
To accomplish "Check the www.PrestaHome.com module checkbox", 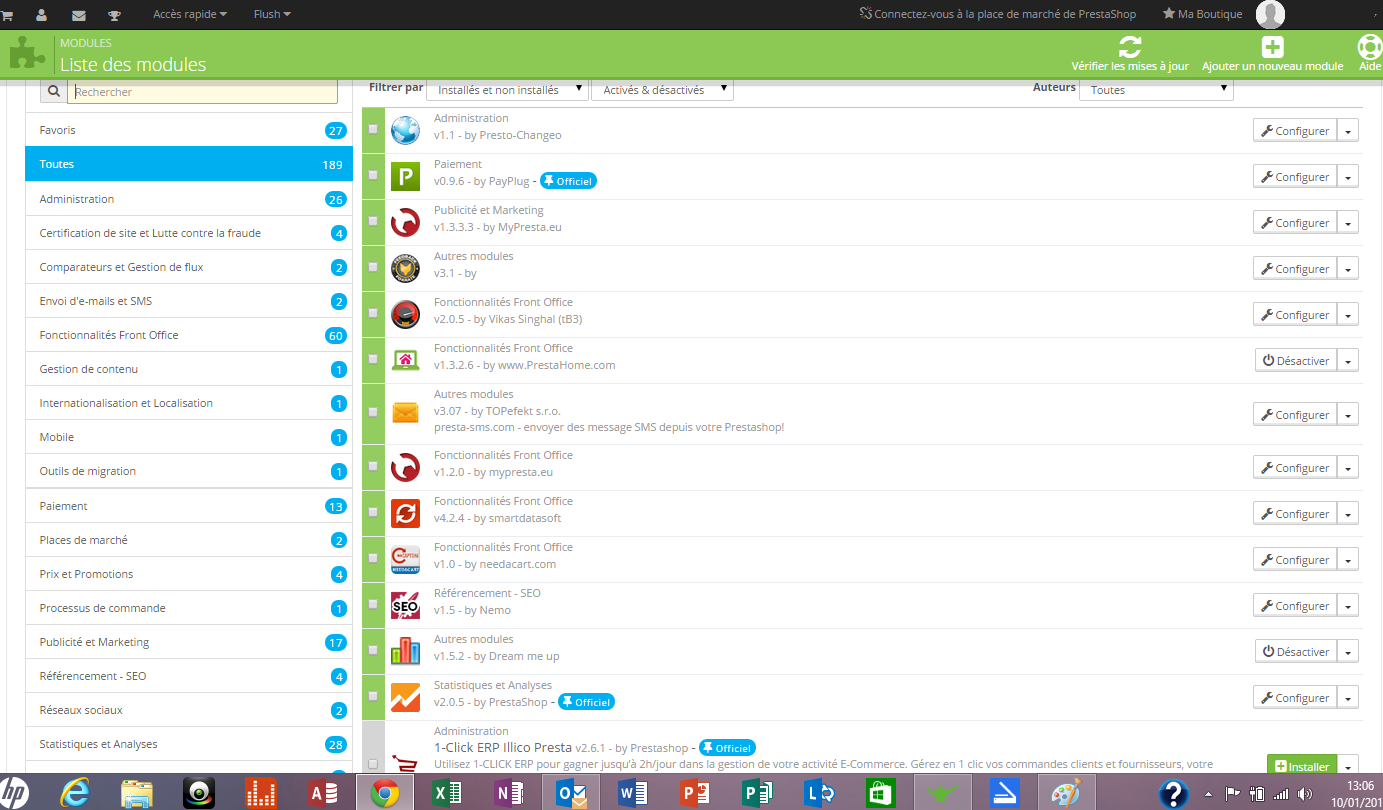I will click(x=373, y=359).
